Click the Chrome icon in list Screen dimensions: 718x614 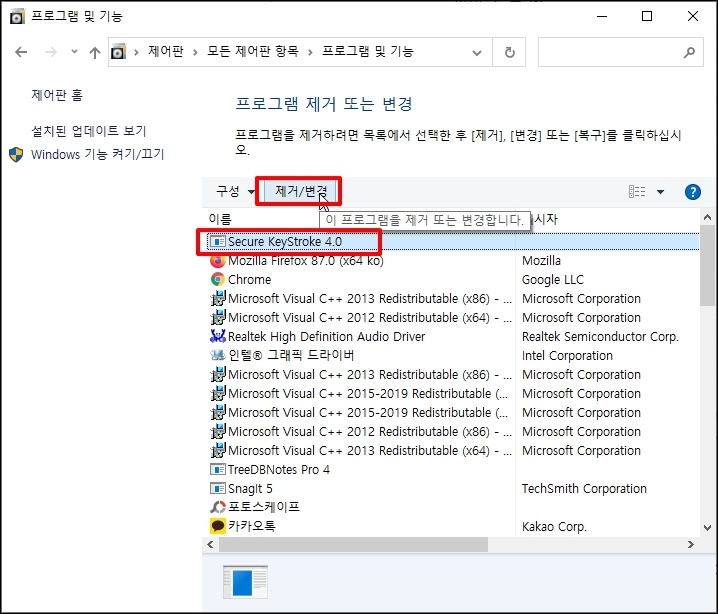click(218, 279)
